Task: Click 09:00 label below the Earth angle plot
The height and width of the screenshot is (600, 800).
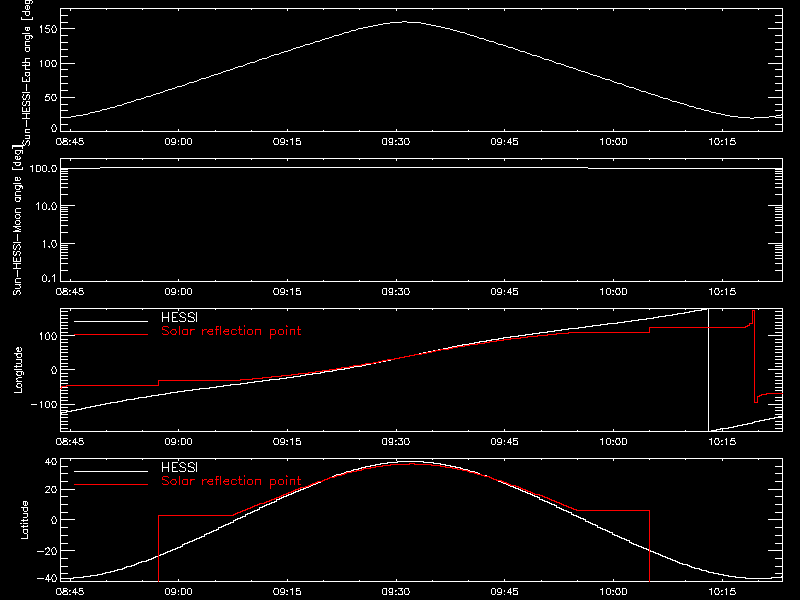Action: coord(179,142)
